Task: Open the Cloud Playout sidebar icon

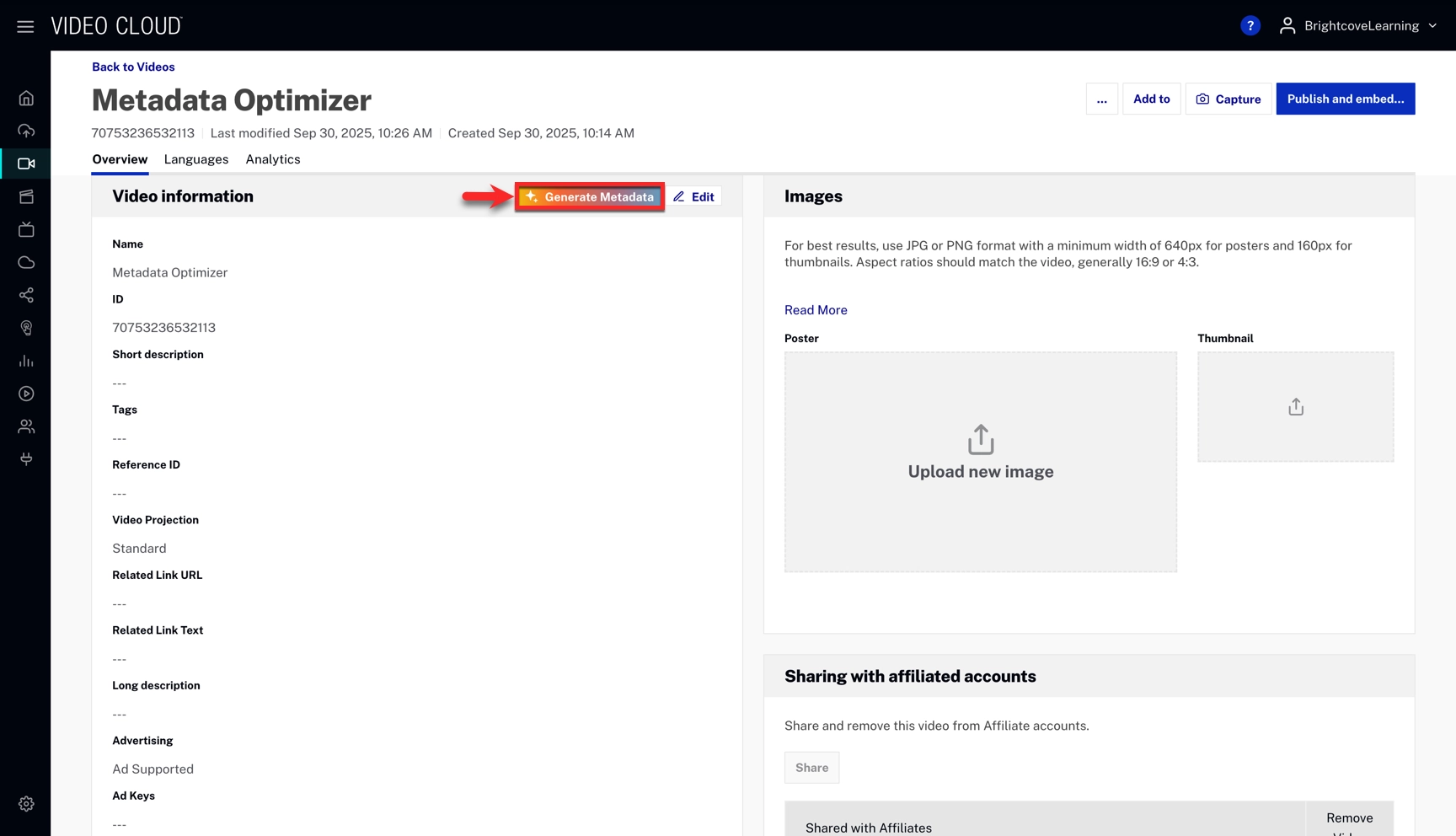Action: click(26, 262)
